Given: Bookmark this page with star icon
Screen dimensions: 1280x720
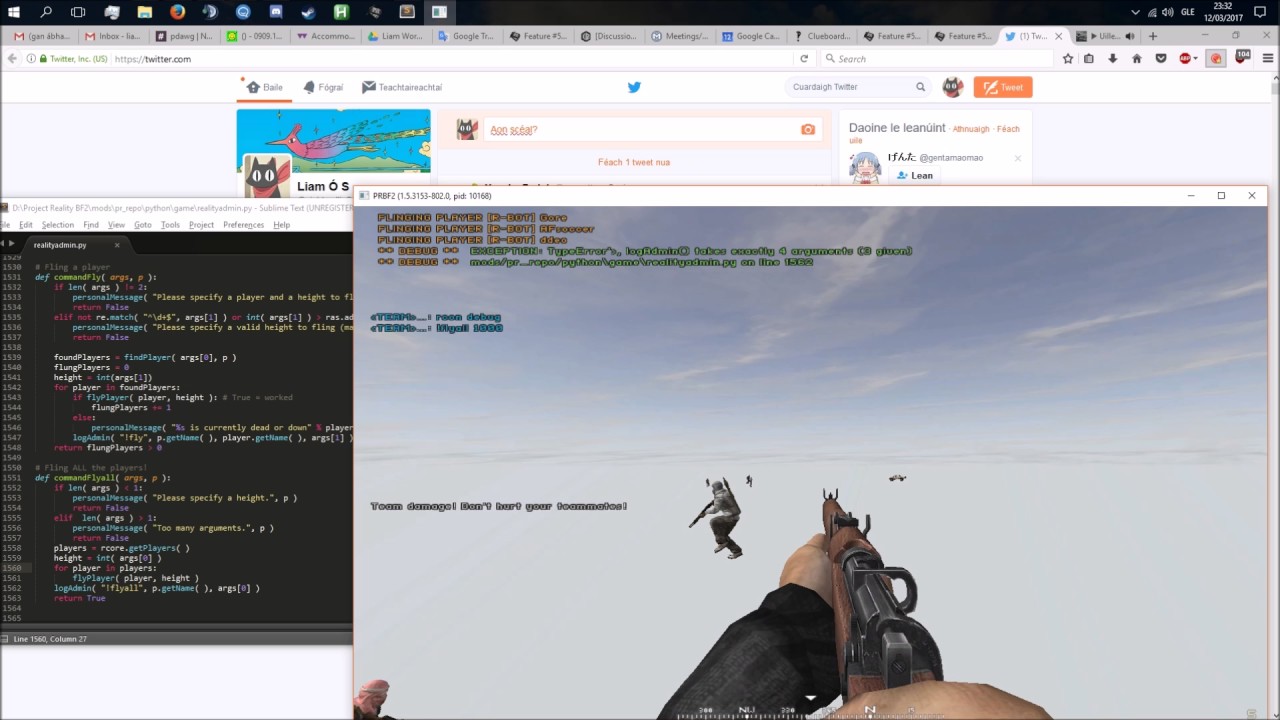Looking at the screenshot, I should tap(1068, 59).
